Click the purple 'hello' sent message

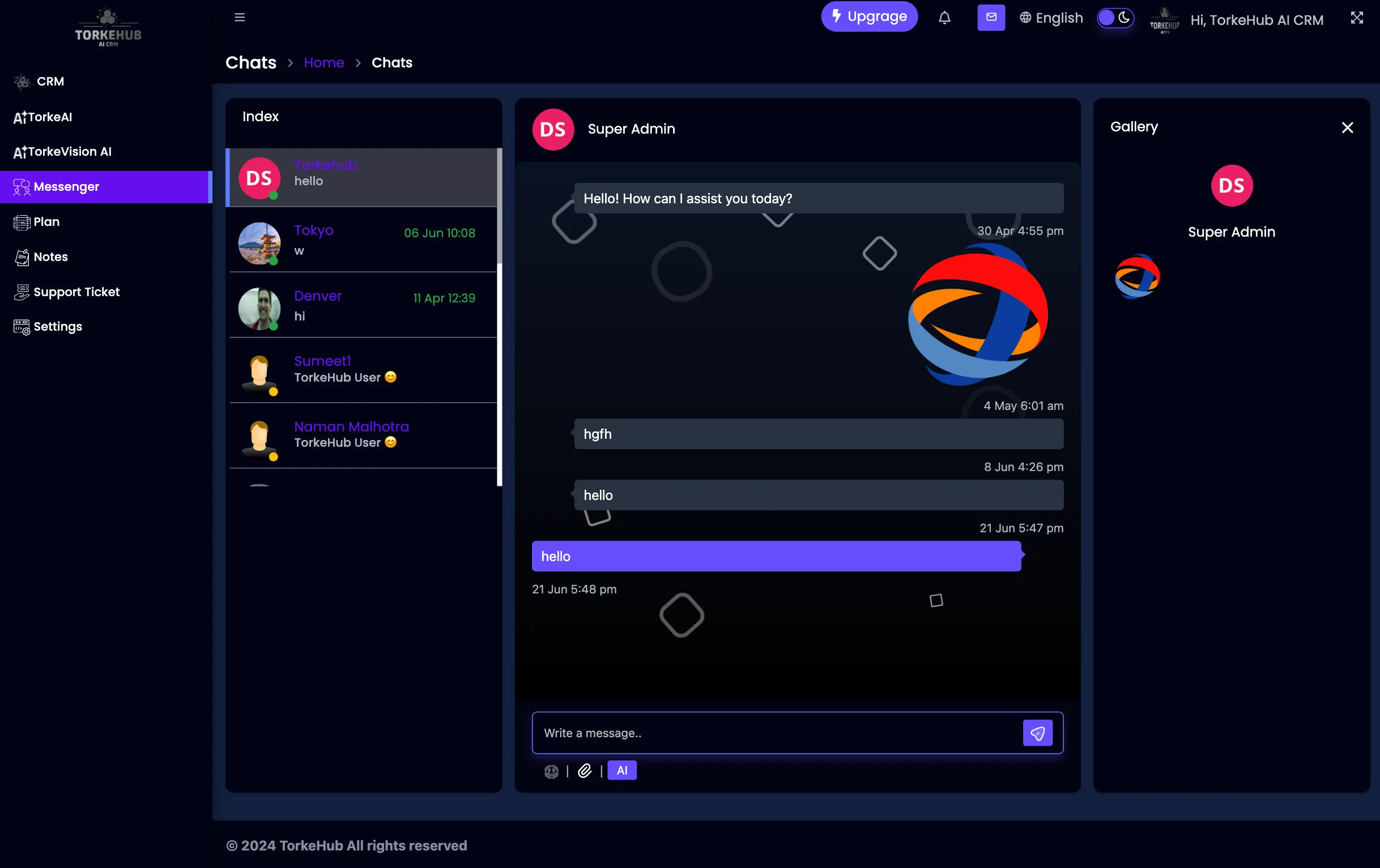click(776, 557)
